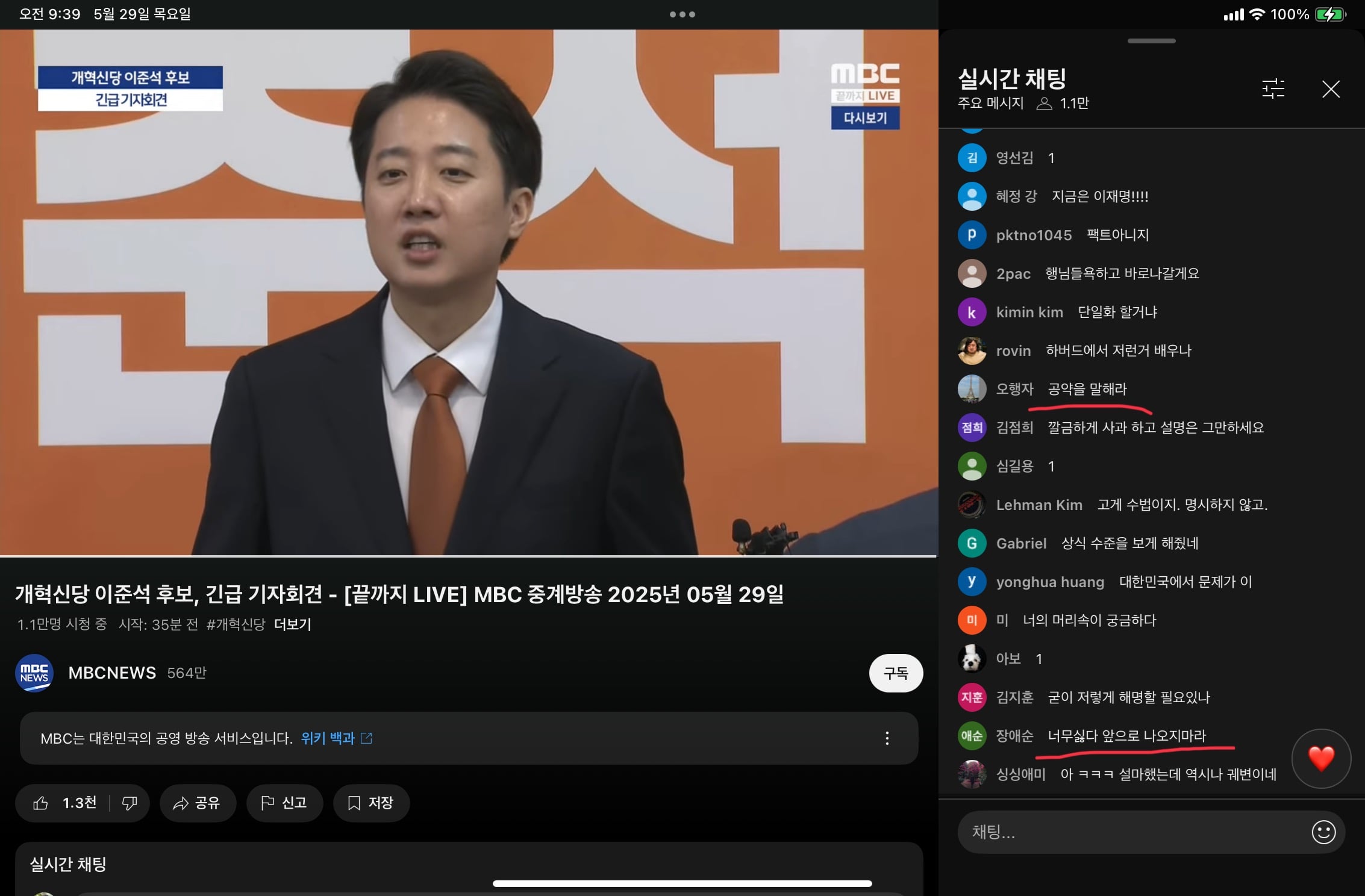This screenshot has width=1365, height=896.
Task: Open the #개혁신당 hashtag
Action: (236, 624)
